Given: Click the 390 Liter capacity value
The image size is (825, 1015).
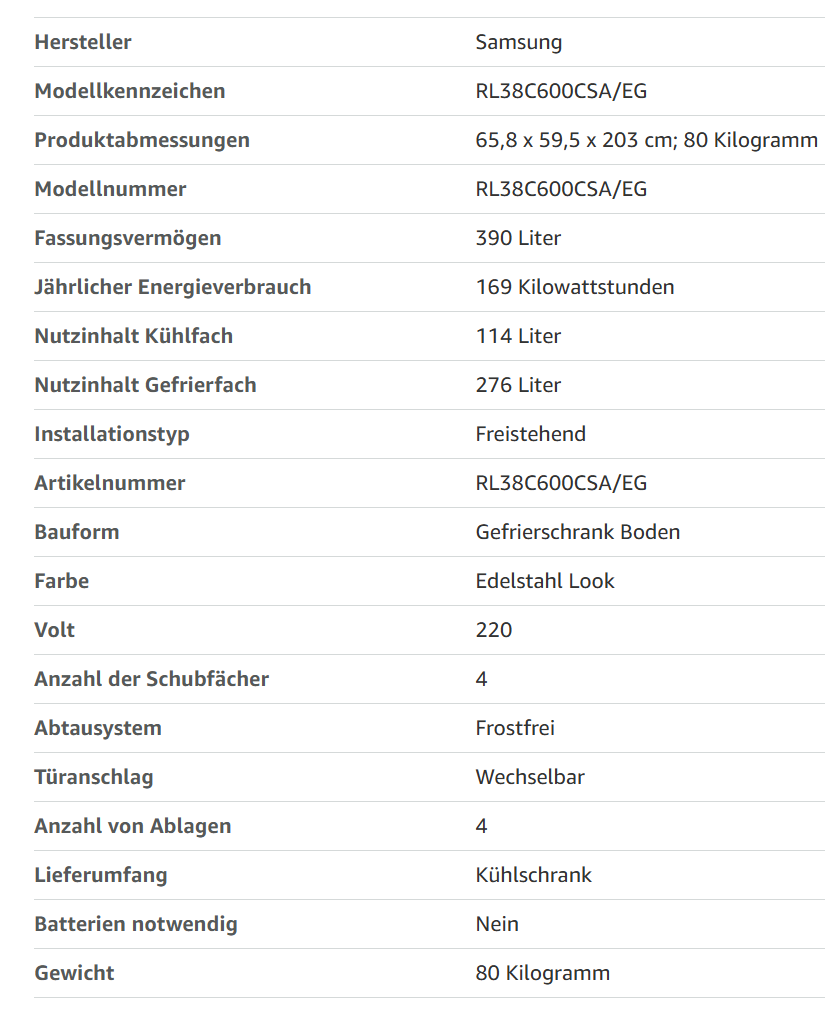Looking at the screenshot, I should coord(518,238).
